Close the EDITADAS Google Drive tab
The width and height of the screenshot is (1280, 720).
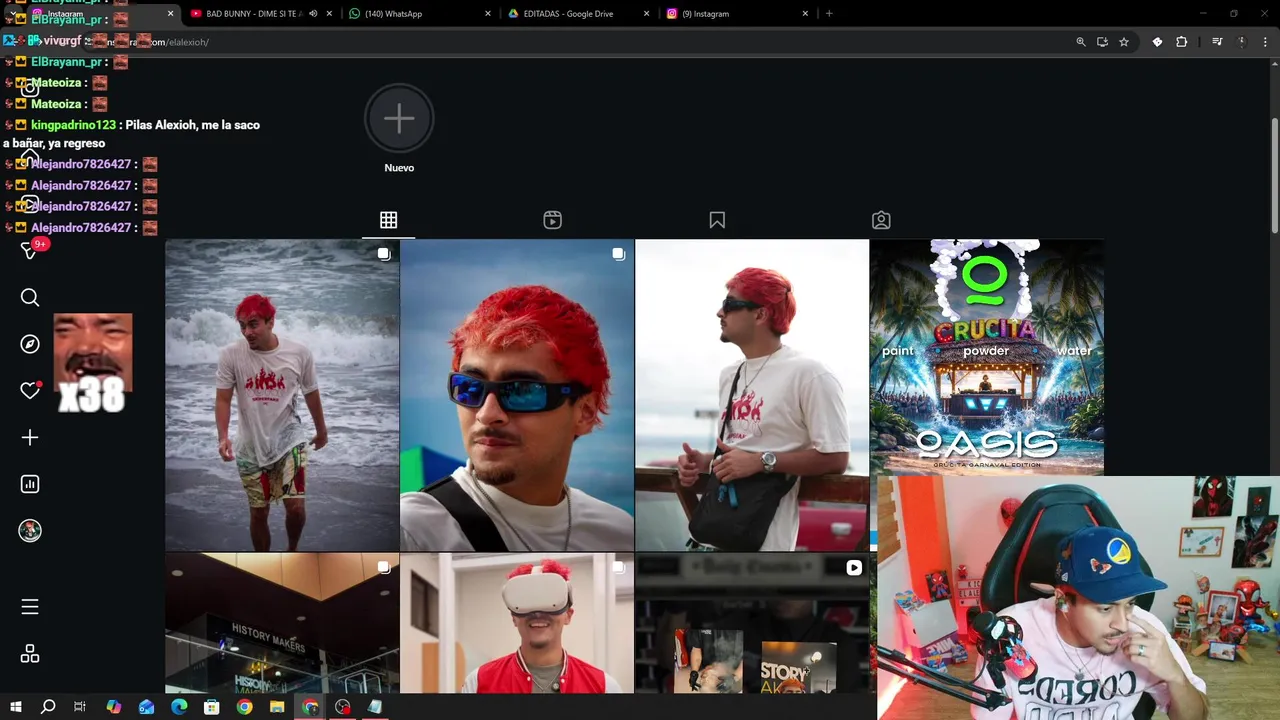tap(646, 14)
